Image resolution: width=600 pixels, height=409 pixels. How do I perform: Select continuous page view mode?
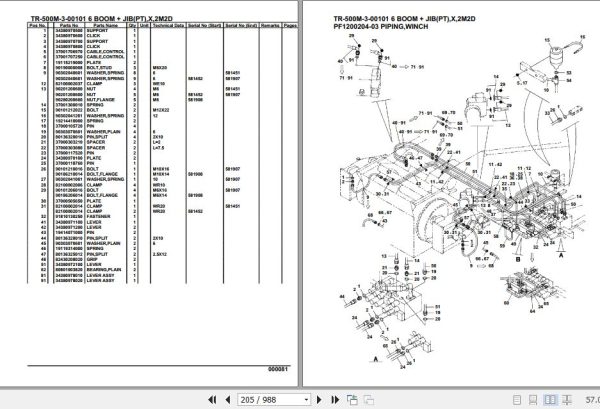click(533, 400)
